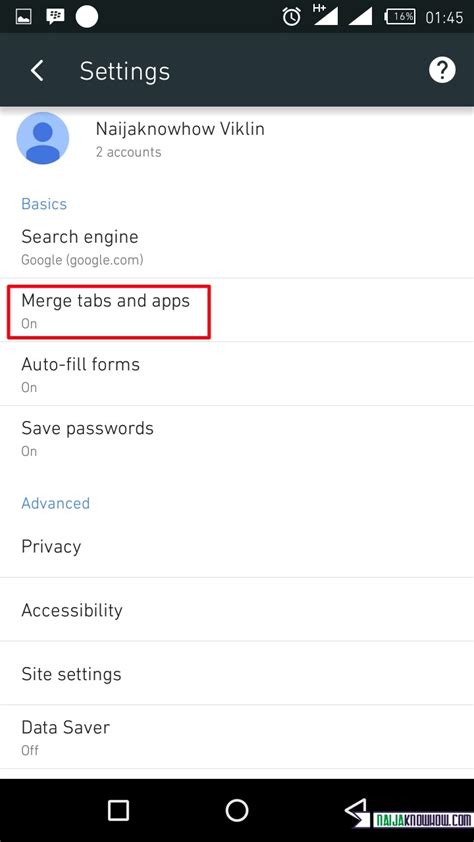Tap the picture notification icon in status bar
This screenshot has height=842, width=474.
click(23, 17)
